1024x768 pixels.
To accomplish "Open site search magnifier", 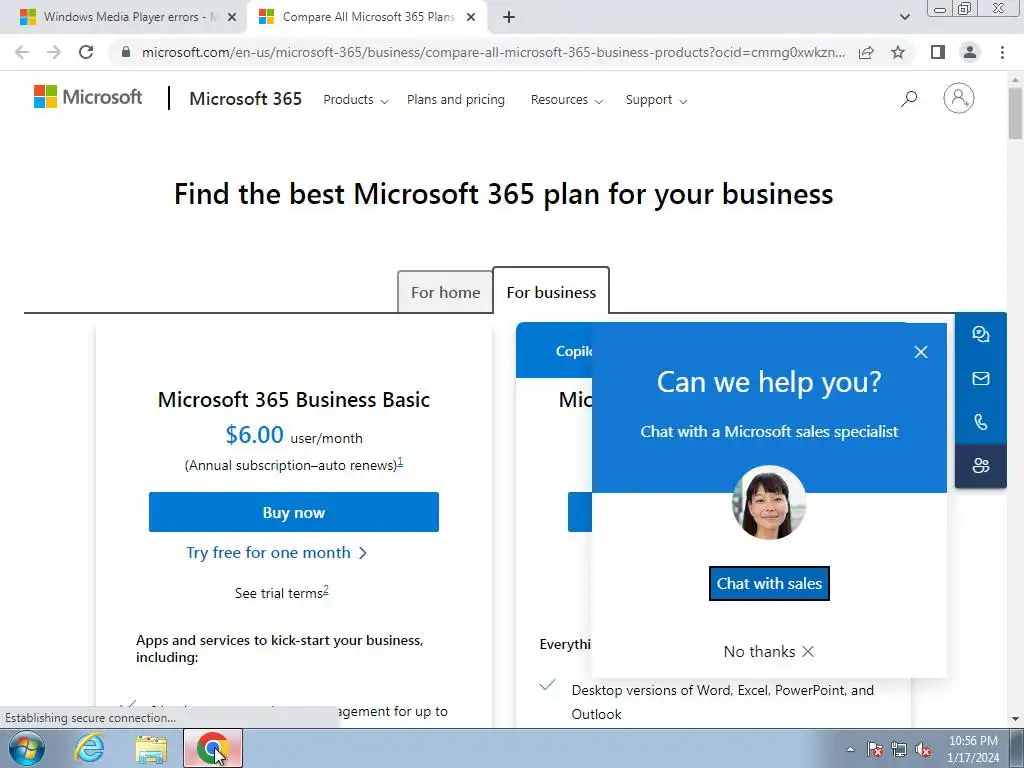I will tap(909, 99).
